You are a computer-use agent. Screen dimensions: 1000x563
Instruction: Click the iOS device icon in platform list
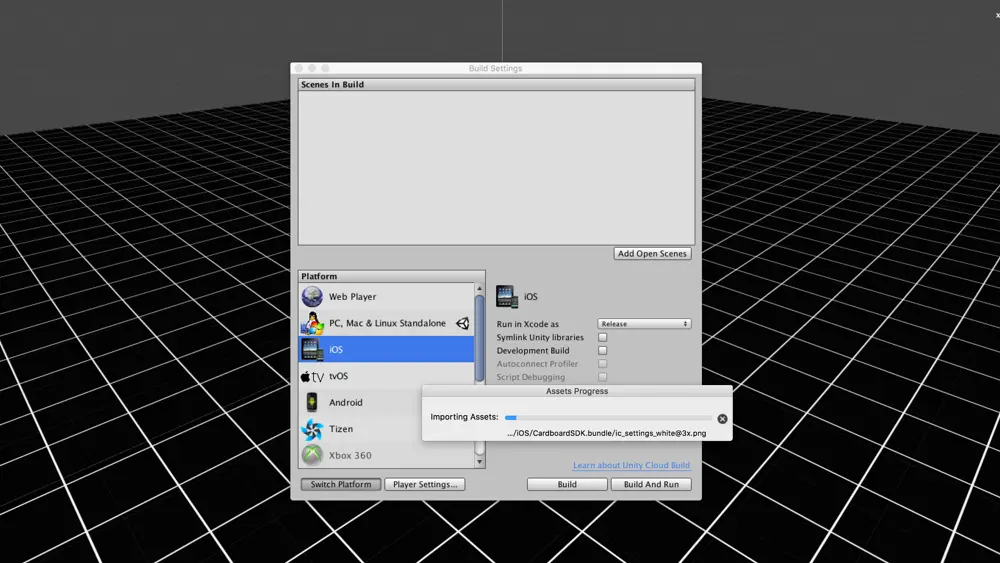click(312, 349)
